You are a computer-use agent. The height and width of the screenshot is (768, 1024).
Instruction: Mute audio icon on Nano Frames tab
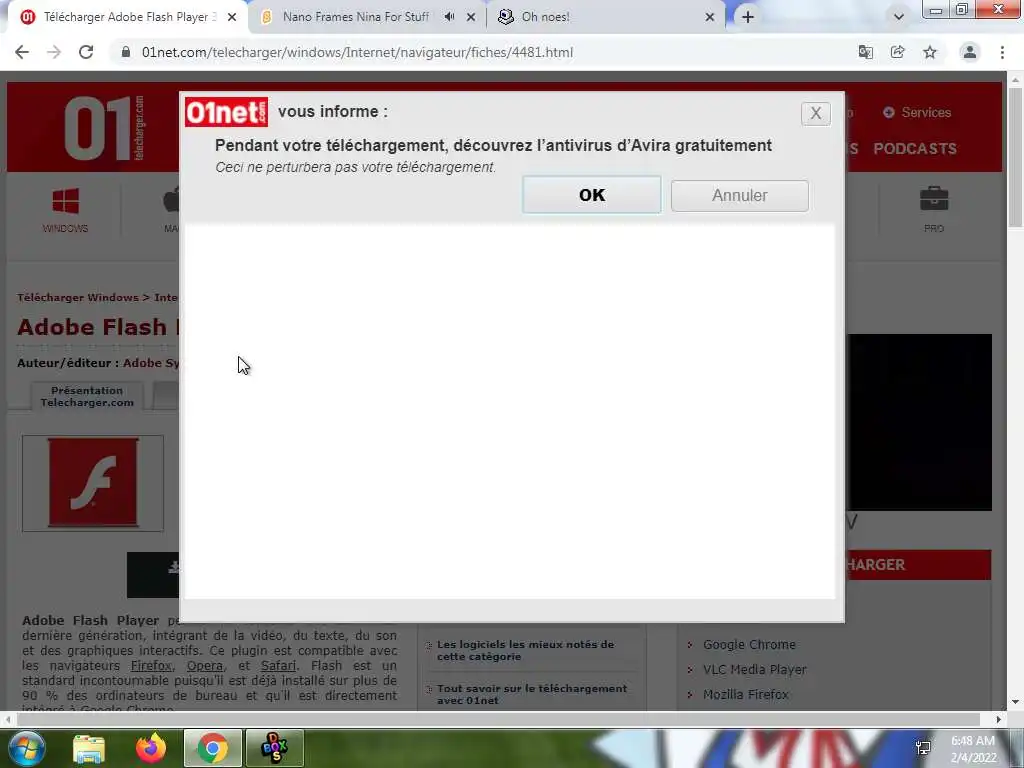pos(449,17)
